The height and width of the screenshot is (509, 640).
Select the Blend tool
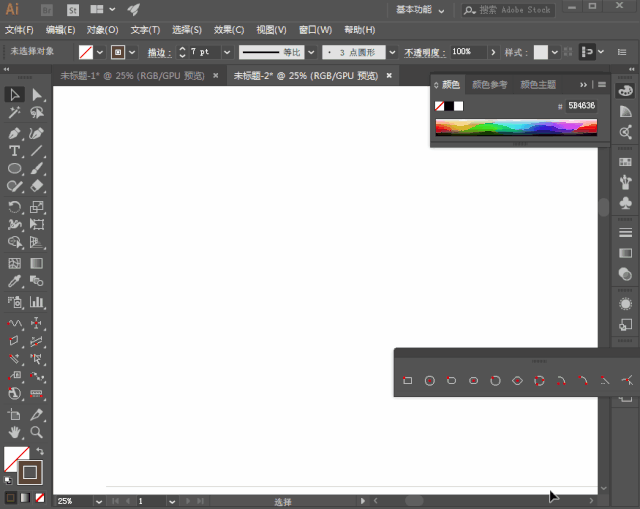37,281
